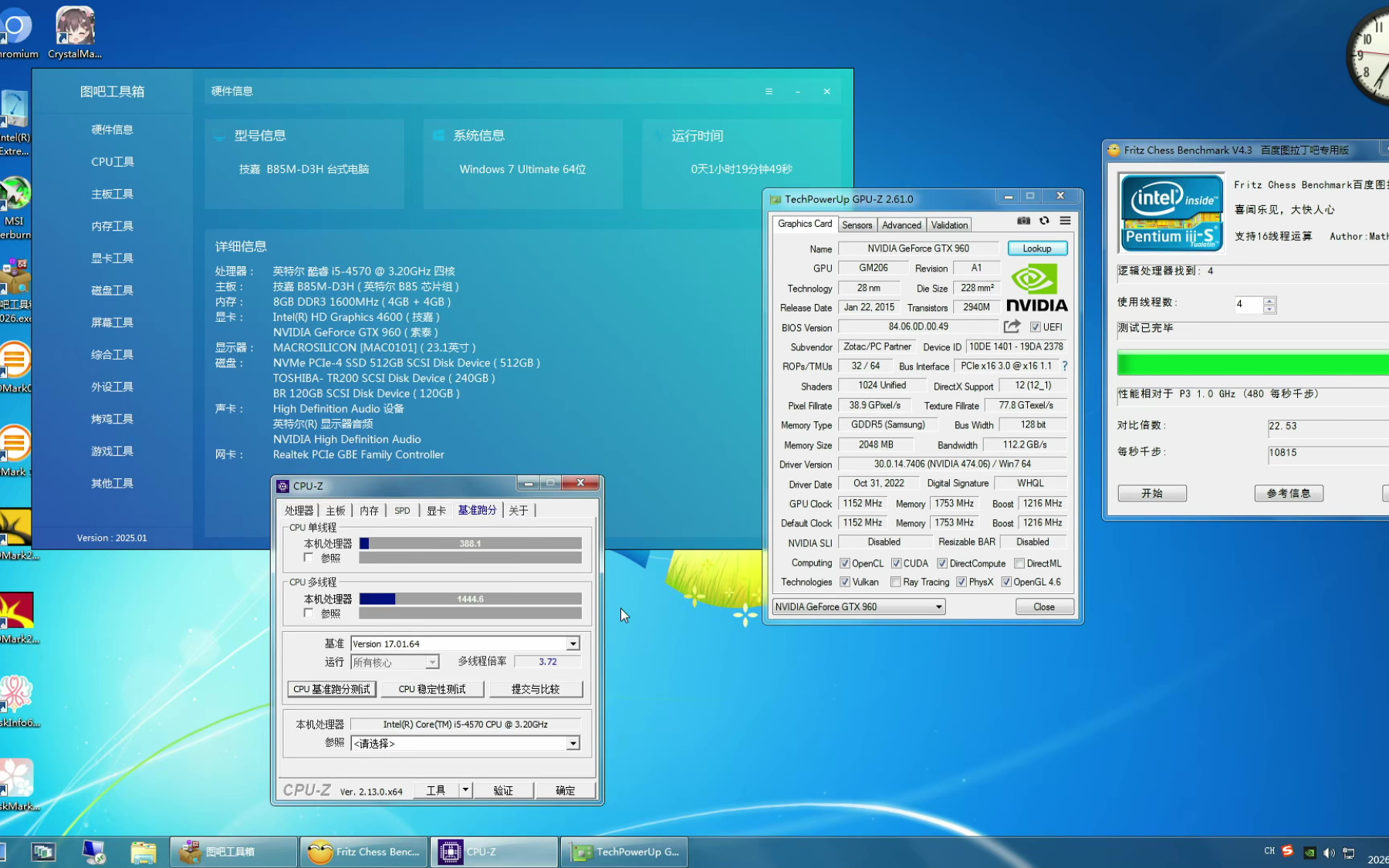Toggle the DirectCompute checkbox

coord(942,563)
